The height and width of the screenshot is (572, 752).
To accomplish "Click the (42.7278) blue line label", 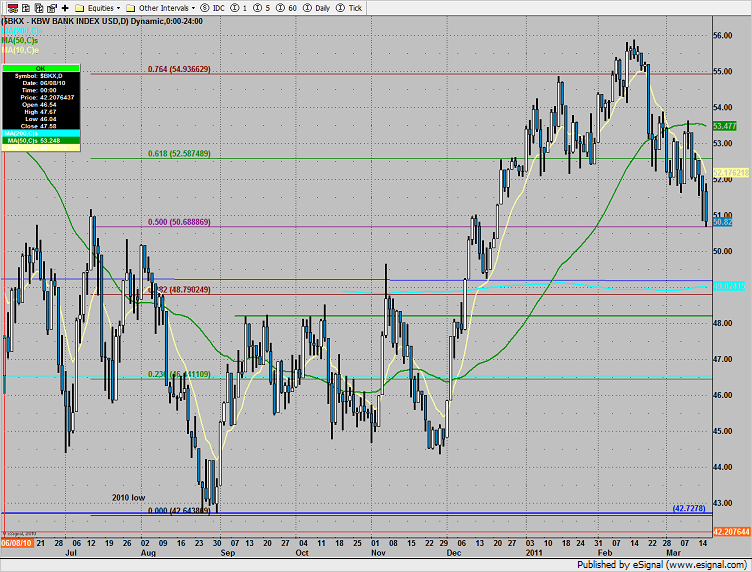I will 689,508.
